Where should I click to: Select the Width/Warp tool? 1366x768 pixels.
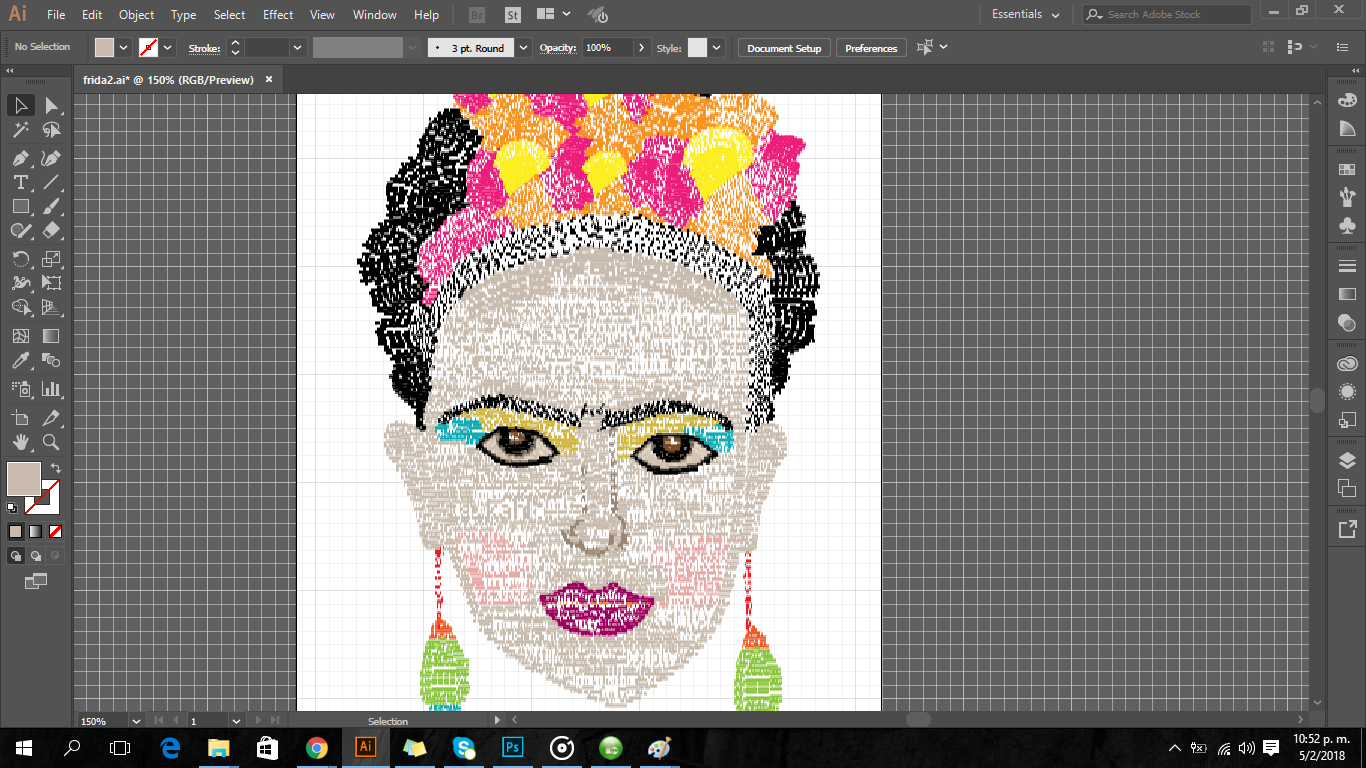[x=20, y=283]
